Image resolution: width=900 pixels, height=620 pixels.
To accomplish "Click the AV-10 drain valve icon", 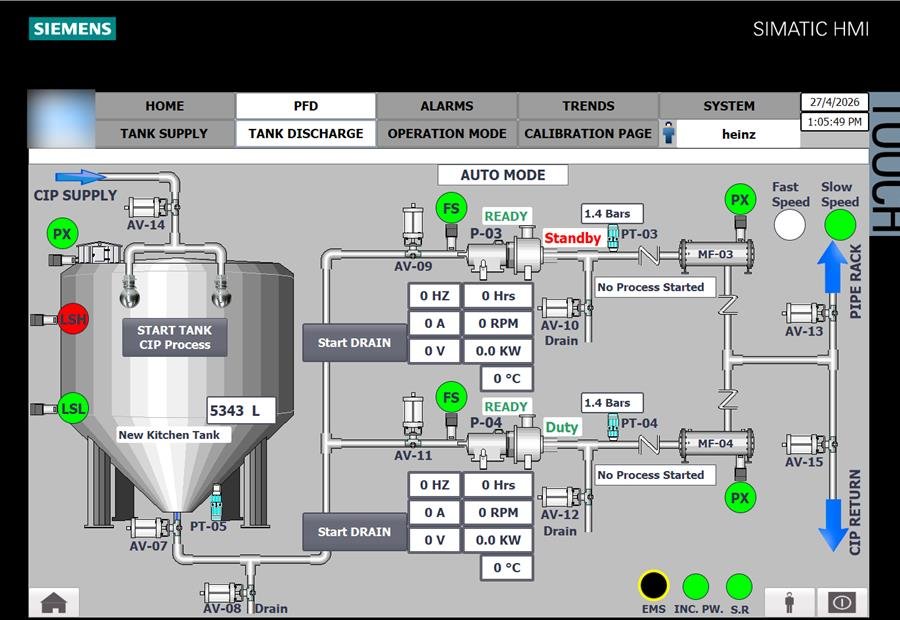I will [x=565, y=308].
